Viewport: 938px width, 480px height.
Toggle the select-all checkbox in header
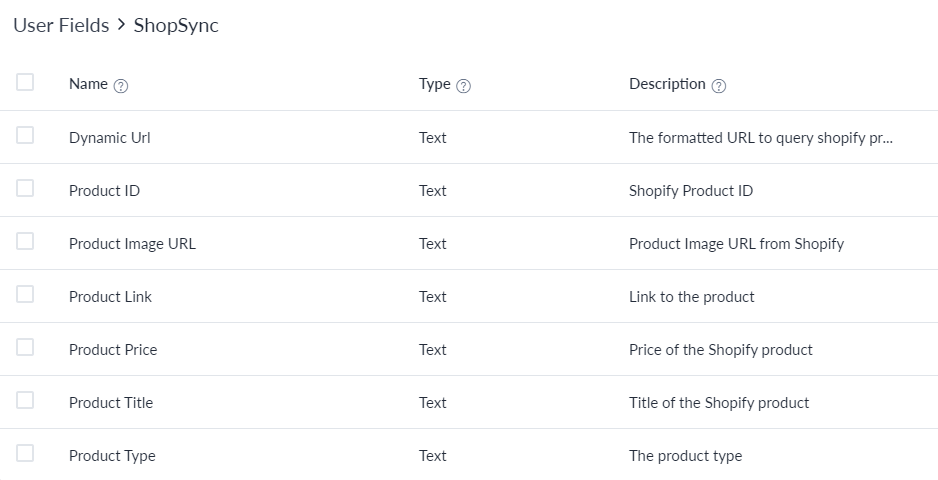point(25,82)
